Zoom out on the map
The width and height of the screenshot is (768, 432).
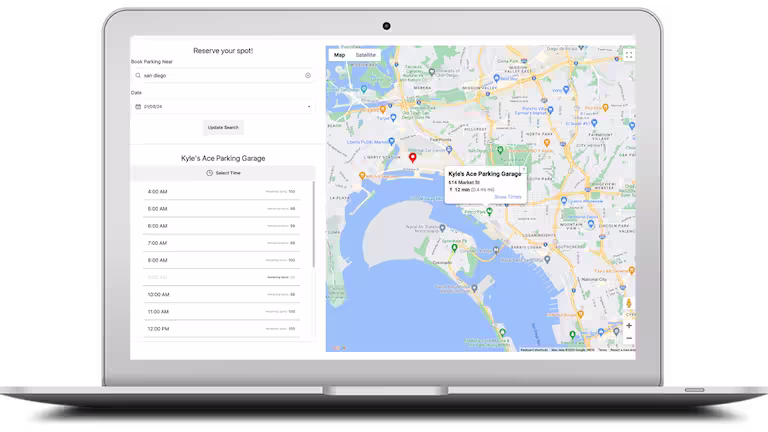point(629,338)
